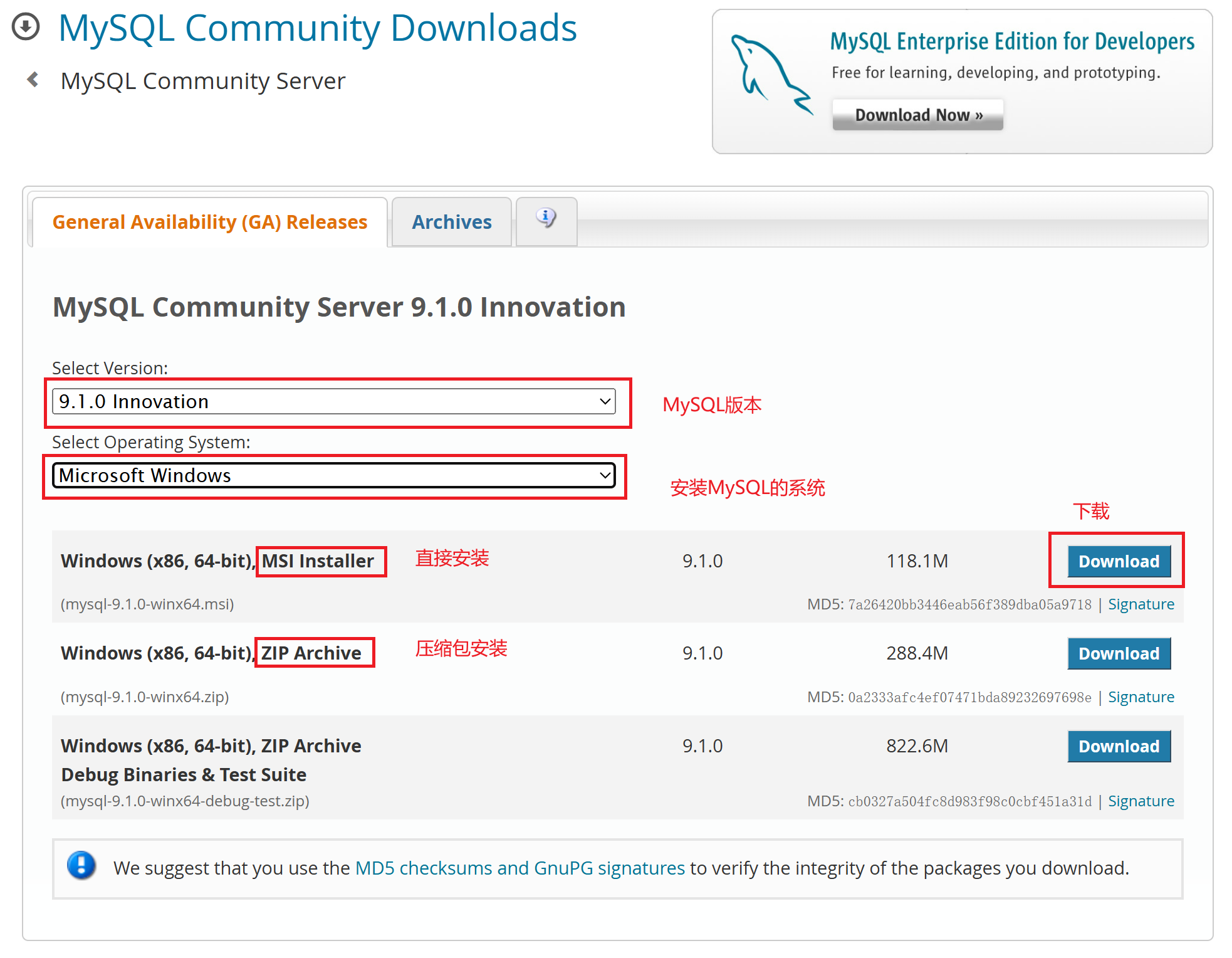
Task: Click the download circle icon beside page title
Action: tap(26, 27)
